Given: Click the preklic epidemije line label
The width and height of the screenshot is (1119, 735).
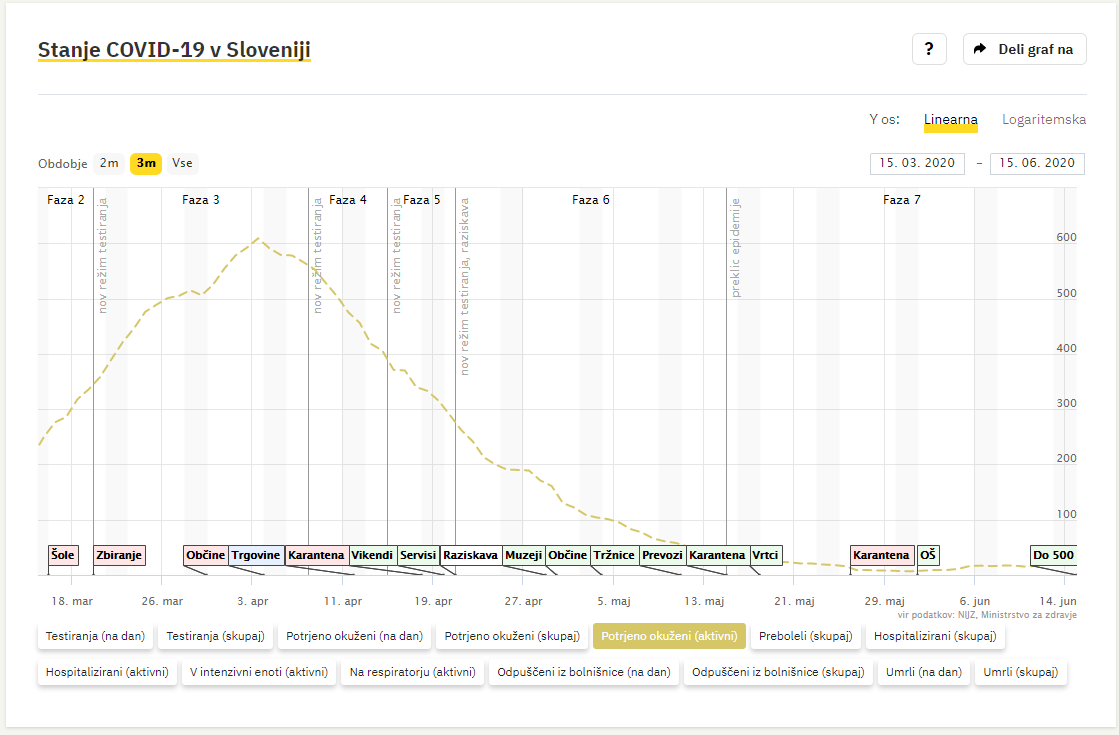Looking at the screenshot, I should (x=736, y=248).
